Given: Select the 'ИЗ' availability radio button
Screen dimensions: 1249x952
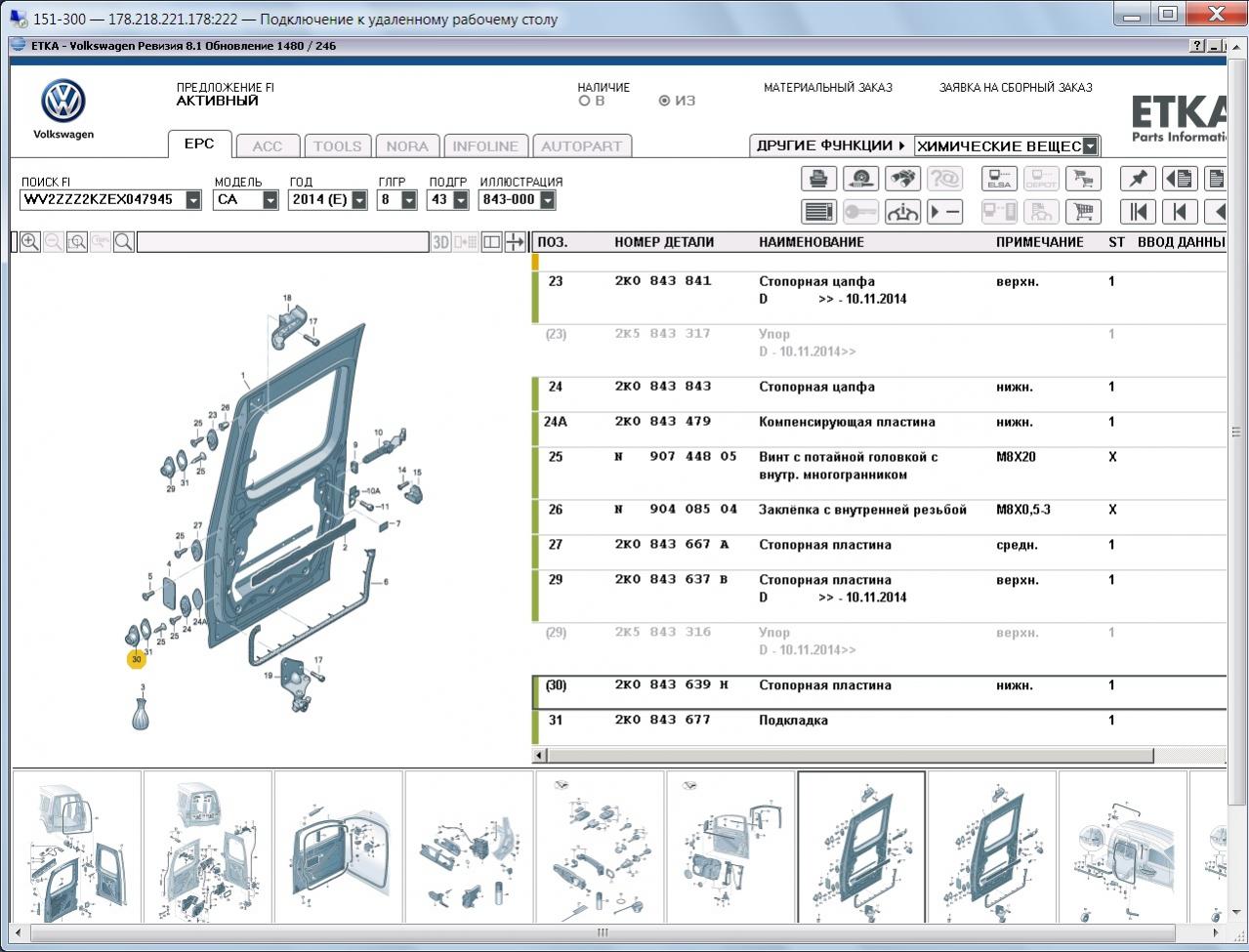Looking at the screenshot, I should click(664, 101).
